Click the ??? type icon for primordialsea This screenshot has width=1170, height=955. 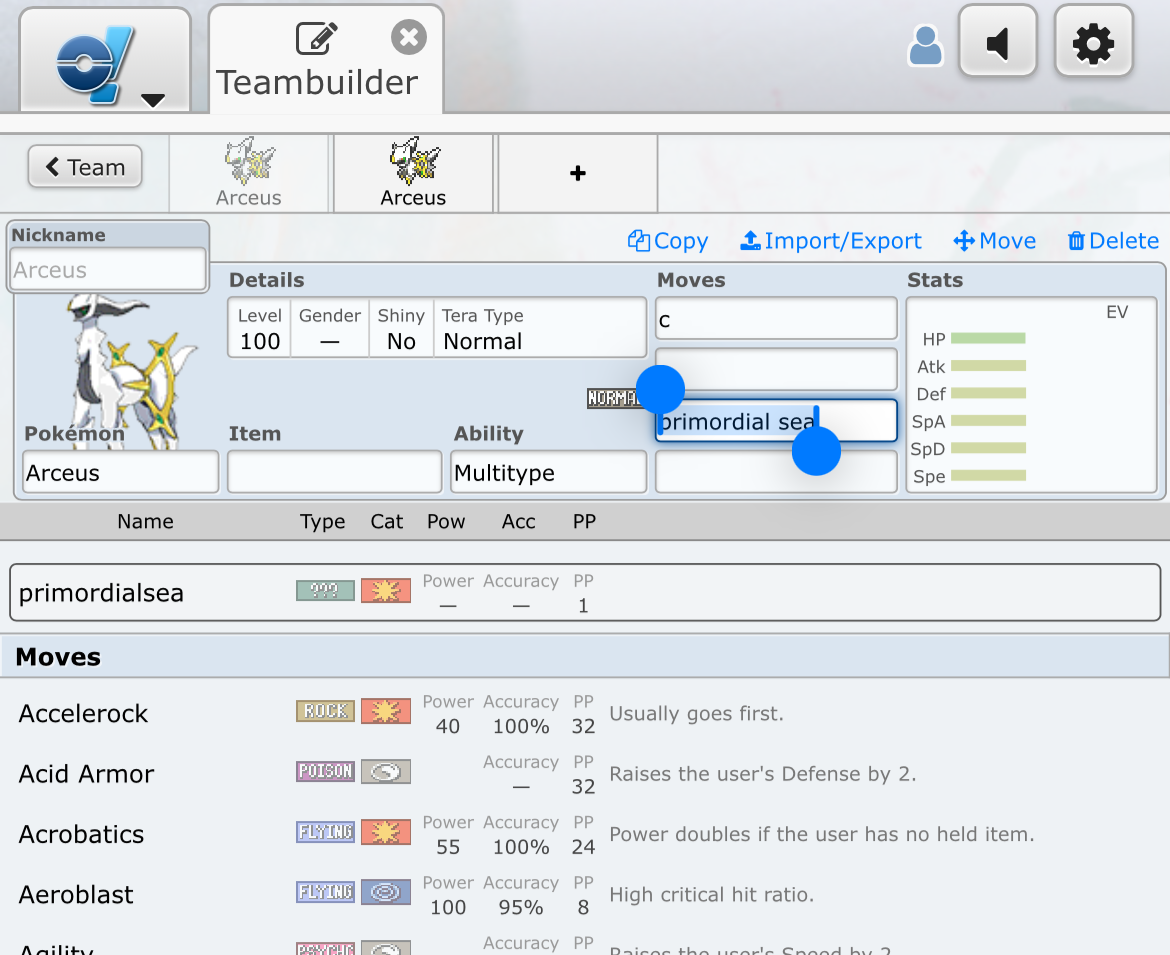click(325, 590)
